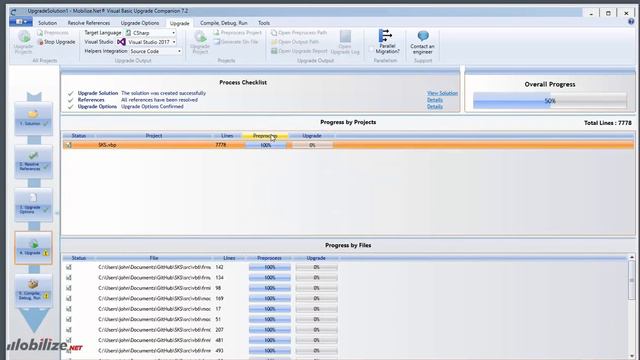
Task: Go to step 4 Upgrade in sidebar
Action: [x=33, y=248]
